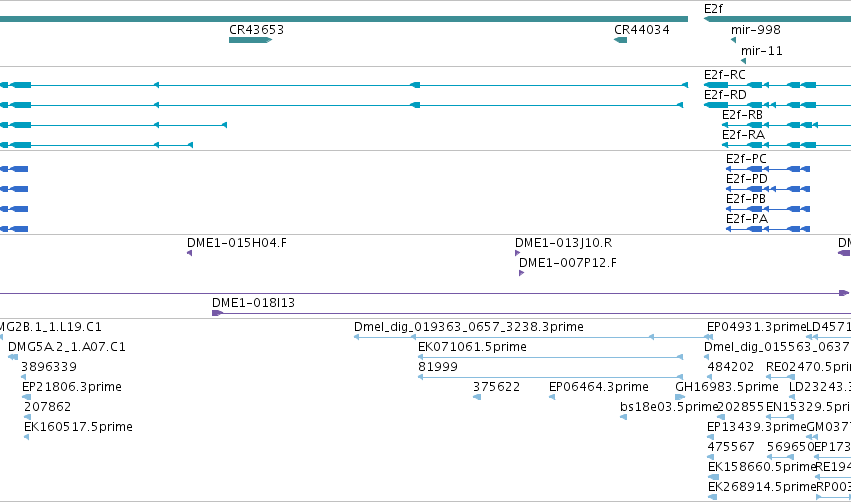The image size is (851, 502).
Task: Select the 475567 feature label
Action: pyautogui.click(x=731, y=447)
